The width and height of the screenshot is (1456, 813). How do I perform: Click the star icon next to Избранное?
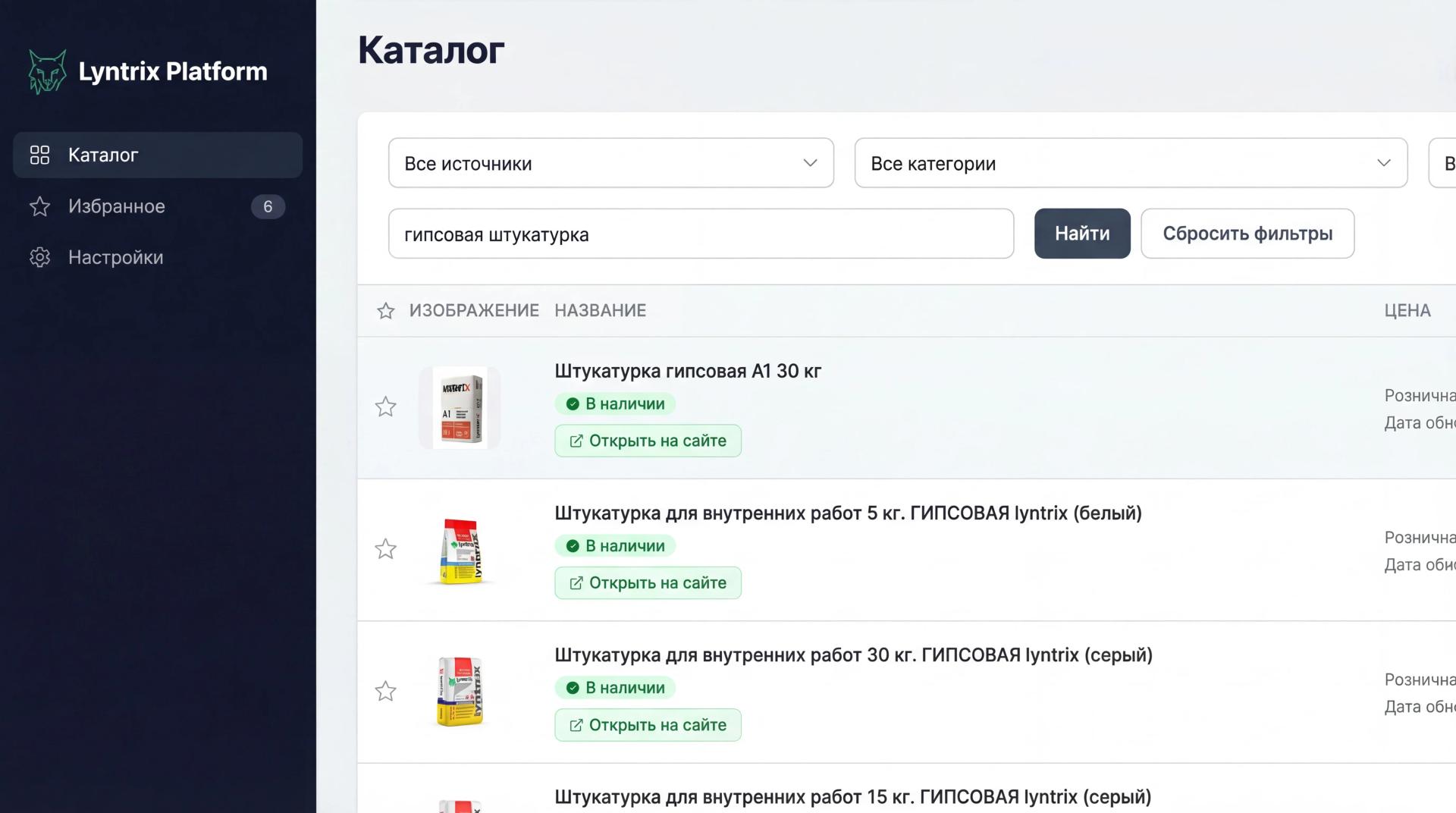(40, 206)
